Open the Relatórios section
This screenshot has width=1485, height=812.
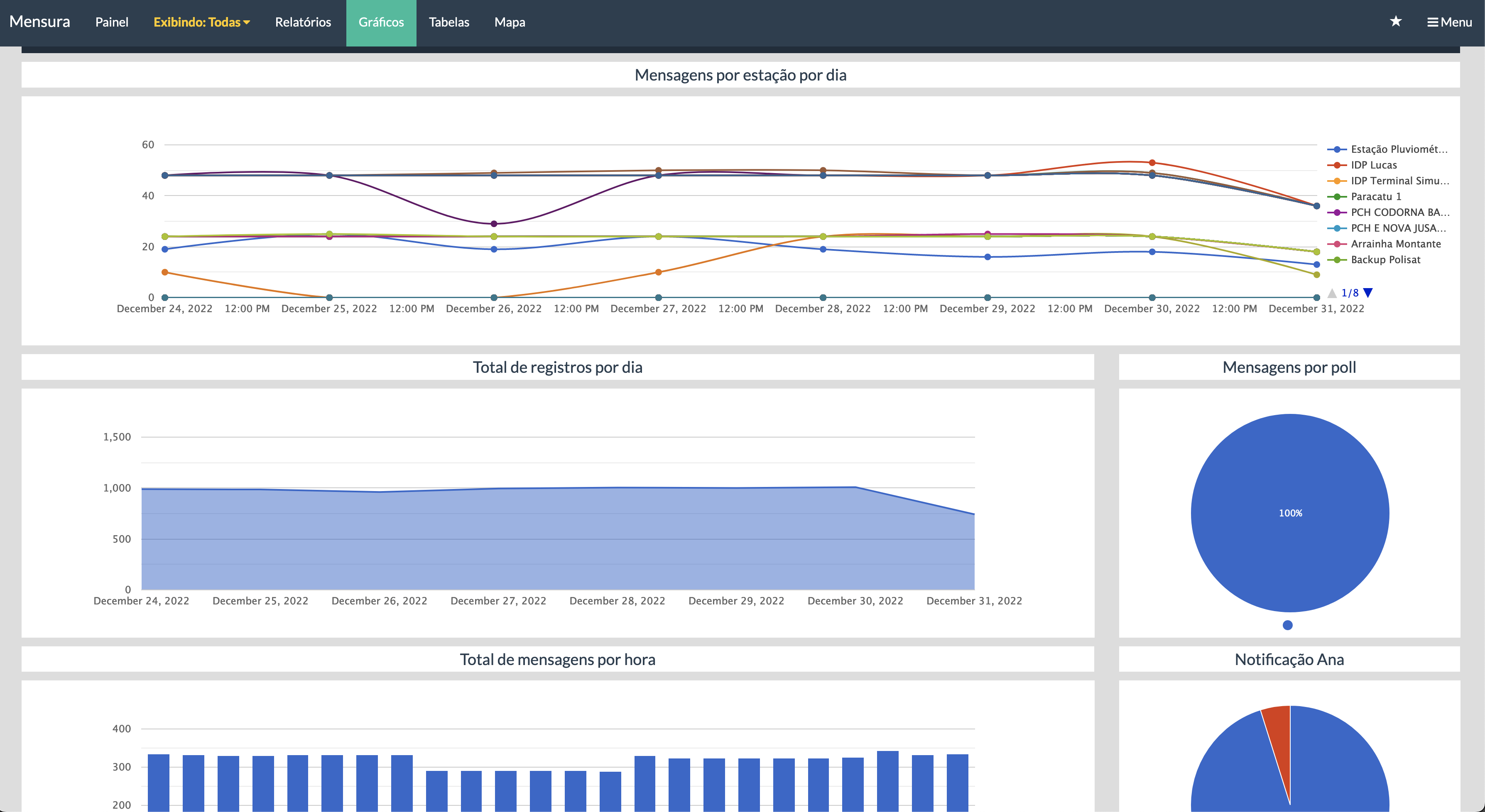tap(303, 22)
